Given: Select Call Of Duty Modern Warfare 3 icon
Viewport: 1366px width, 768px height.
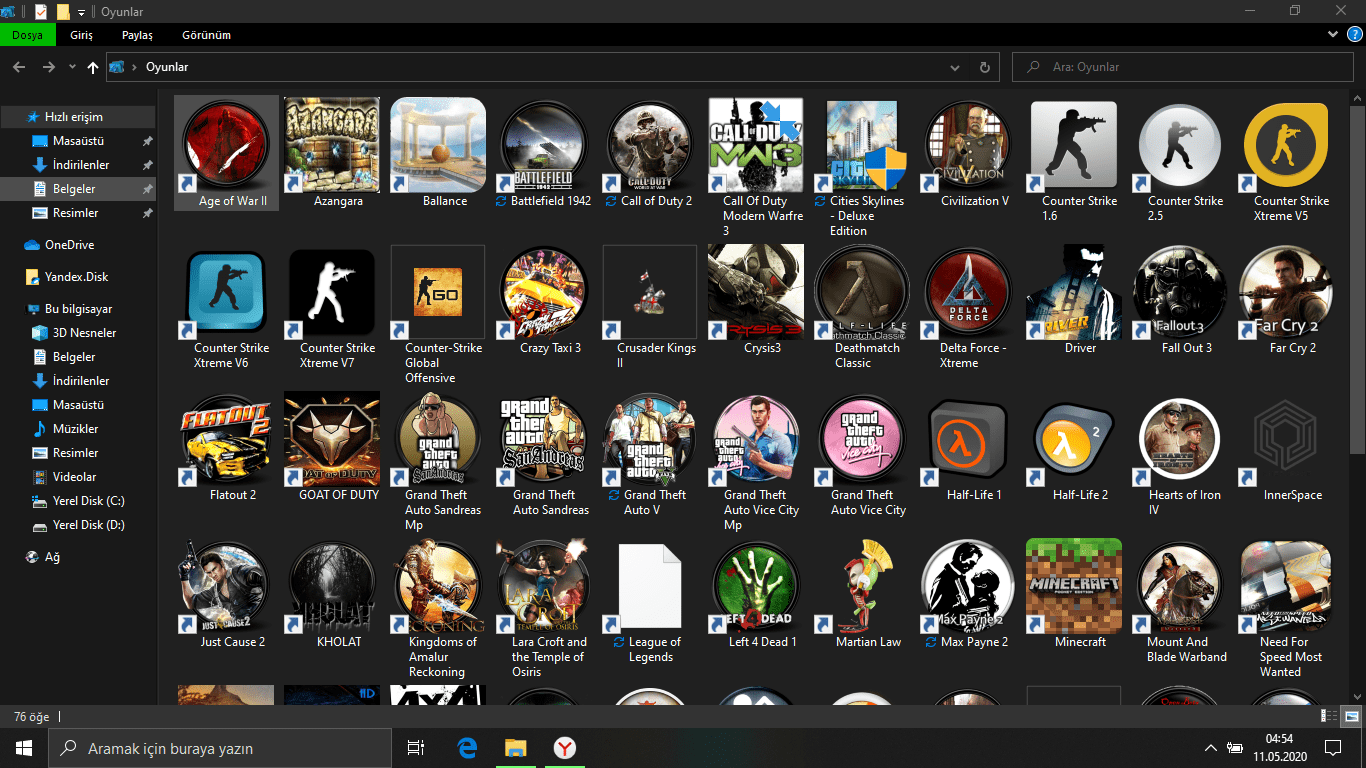Looking at the screenshot, I should click(756, 145).
